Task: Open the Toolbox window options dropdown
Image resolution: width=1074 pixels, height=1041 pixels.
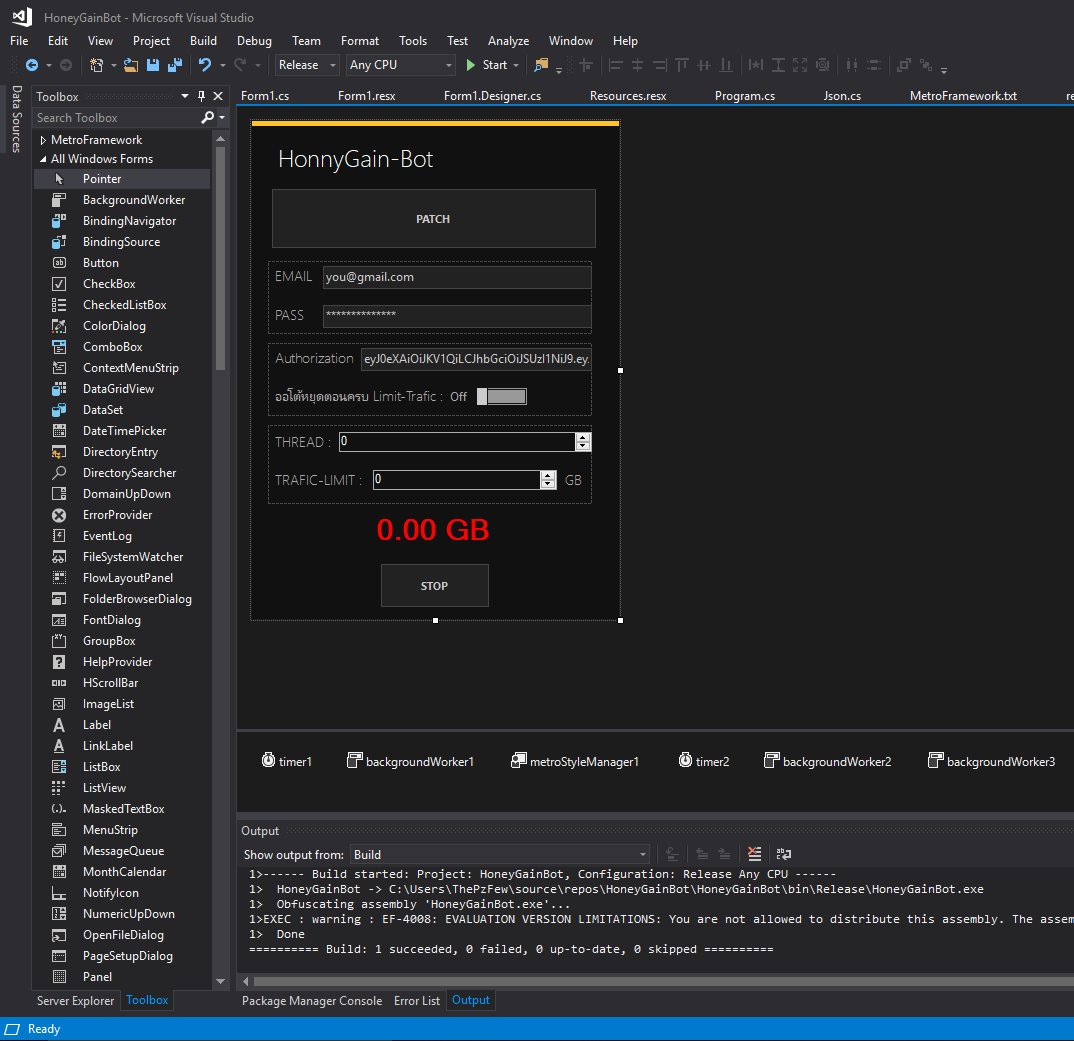Action: pyautogui.click(x=185, y=97)
